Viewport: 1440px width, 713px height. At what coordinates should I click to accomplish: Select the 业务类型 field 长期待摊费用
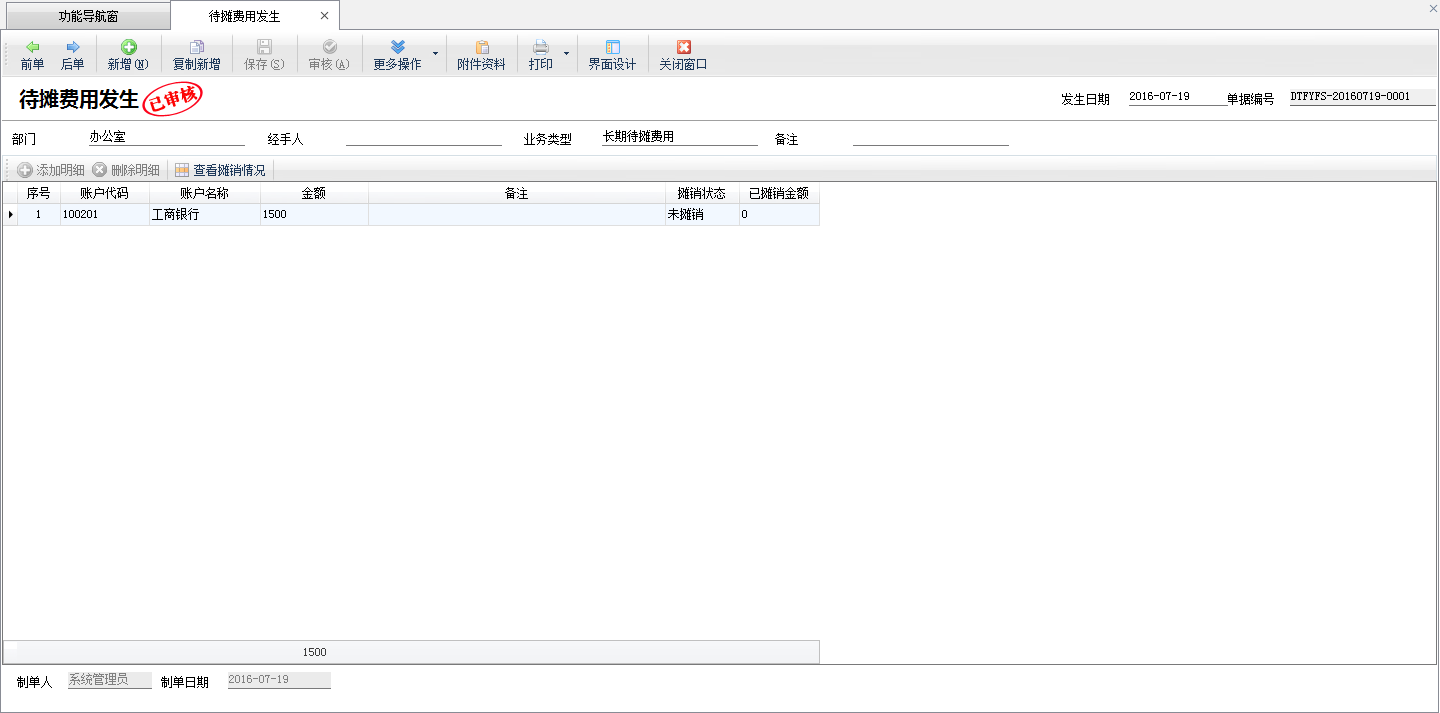click(679, 137)
